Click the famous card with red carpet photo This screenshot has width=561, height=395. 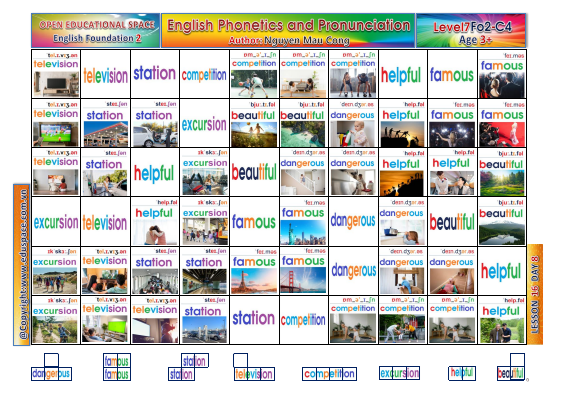(502, 123)
